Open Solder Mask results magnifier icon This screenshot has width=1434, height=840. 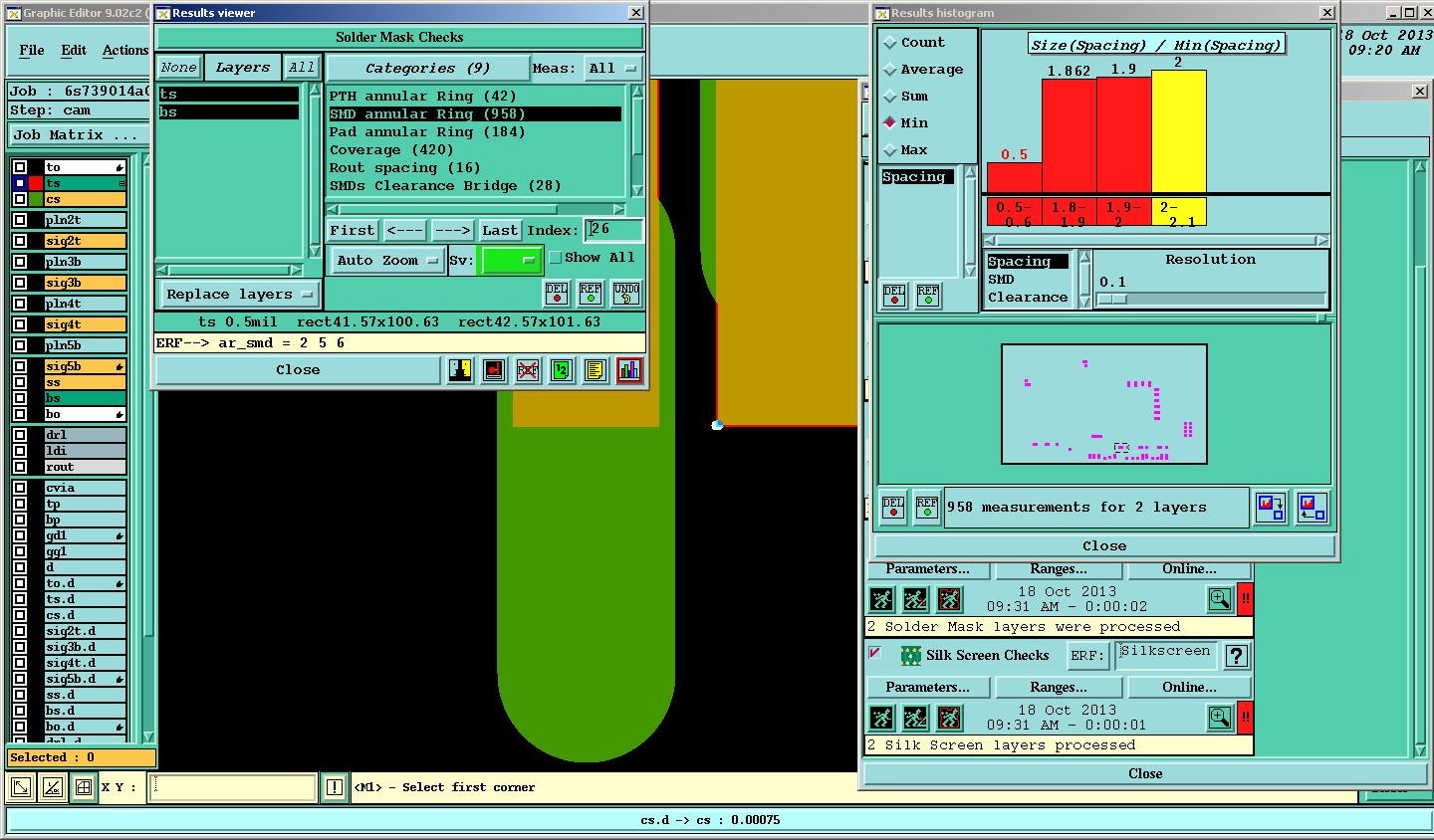click(x=1220, y=599)
